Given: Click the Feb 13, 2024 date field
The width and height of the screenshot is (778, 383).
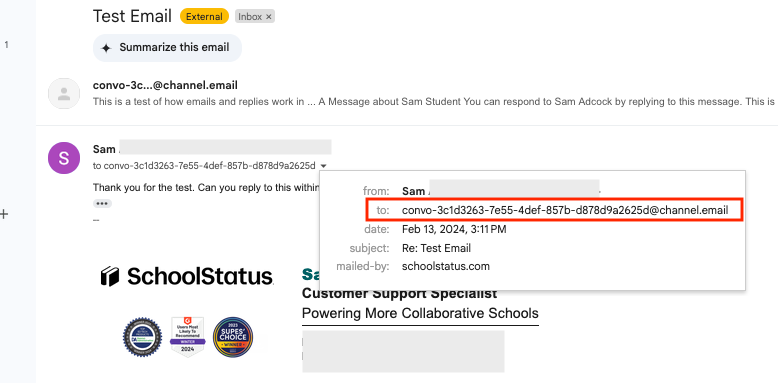Looking at the screenshot, I should point(454,229).
